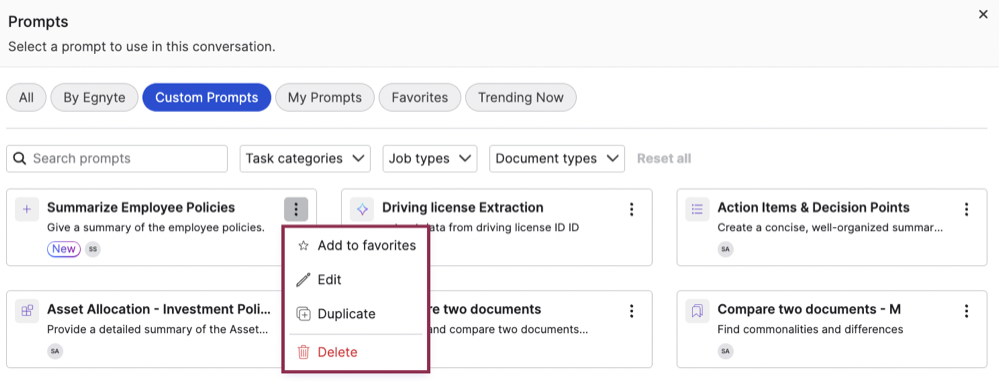Click the grid icon on Asset Allocation card

coord(27,311)
